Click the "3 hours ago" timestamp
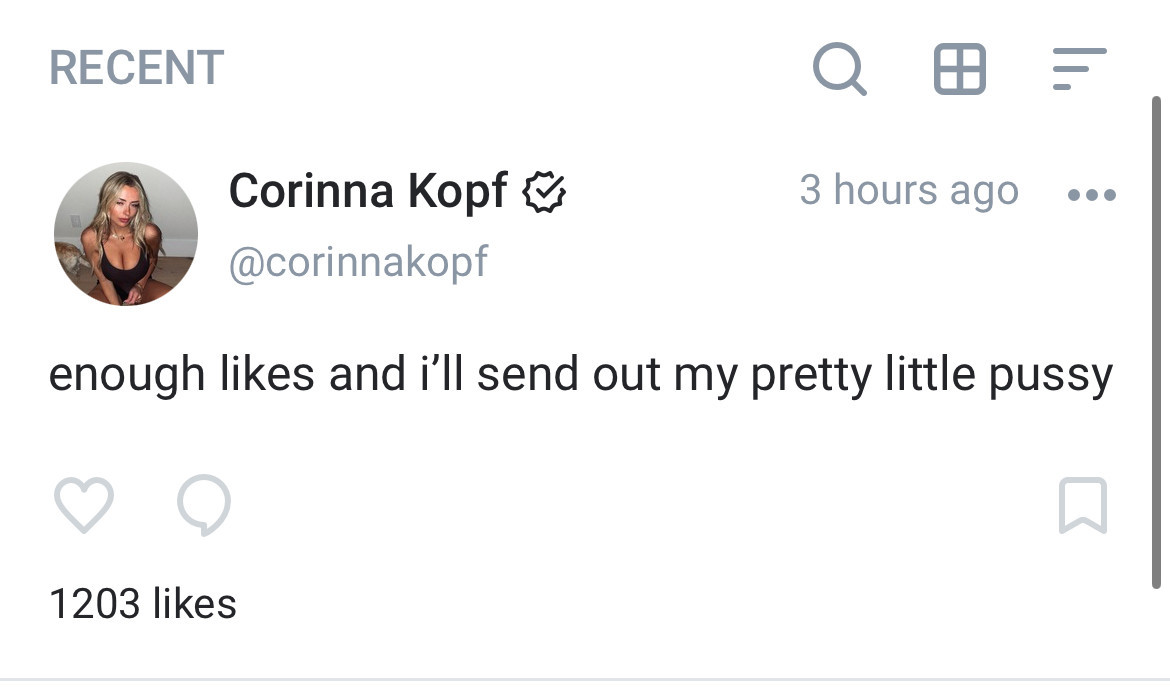Screen dimensions: 1170x700 coord(908,190)
